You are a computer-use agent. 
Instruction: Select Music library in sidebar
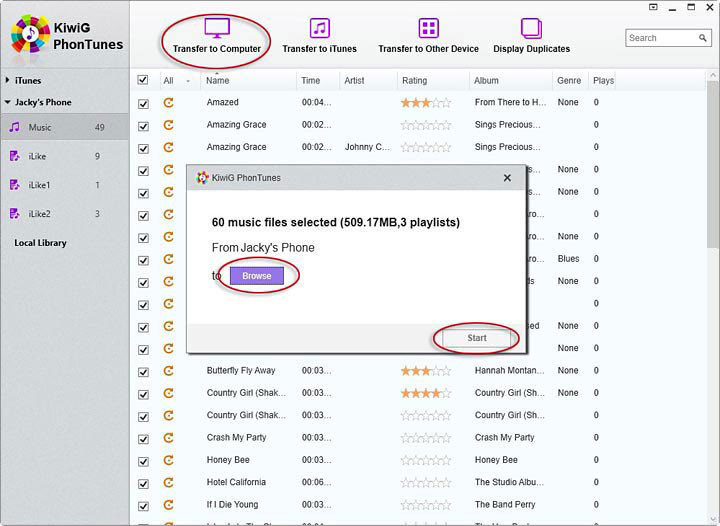[x=64, y=127]
